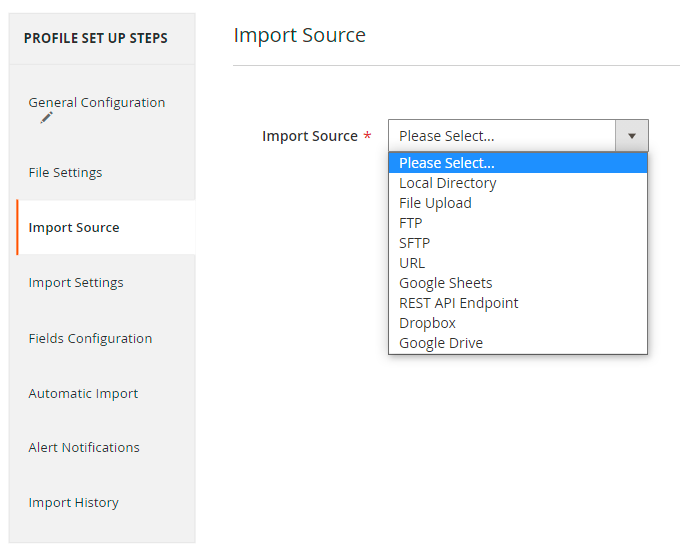Viewport: 680px width, 548px height.
Task: Choose Local Directory from the list
Action: coord(447,183)
